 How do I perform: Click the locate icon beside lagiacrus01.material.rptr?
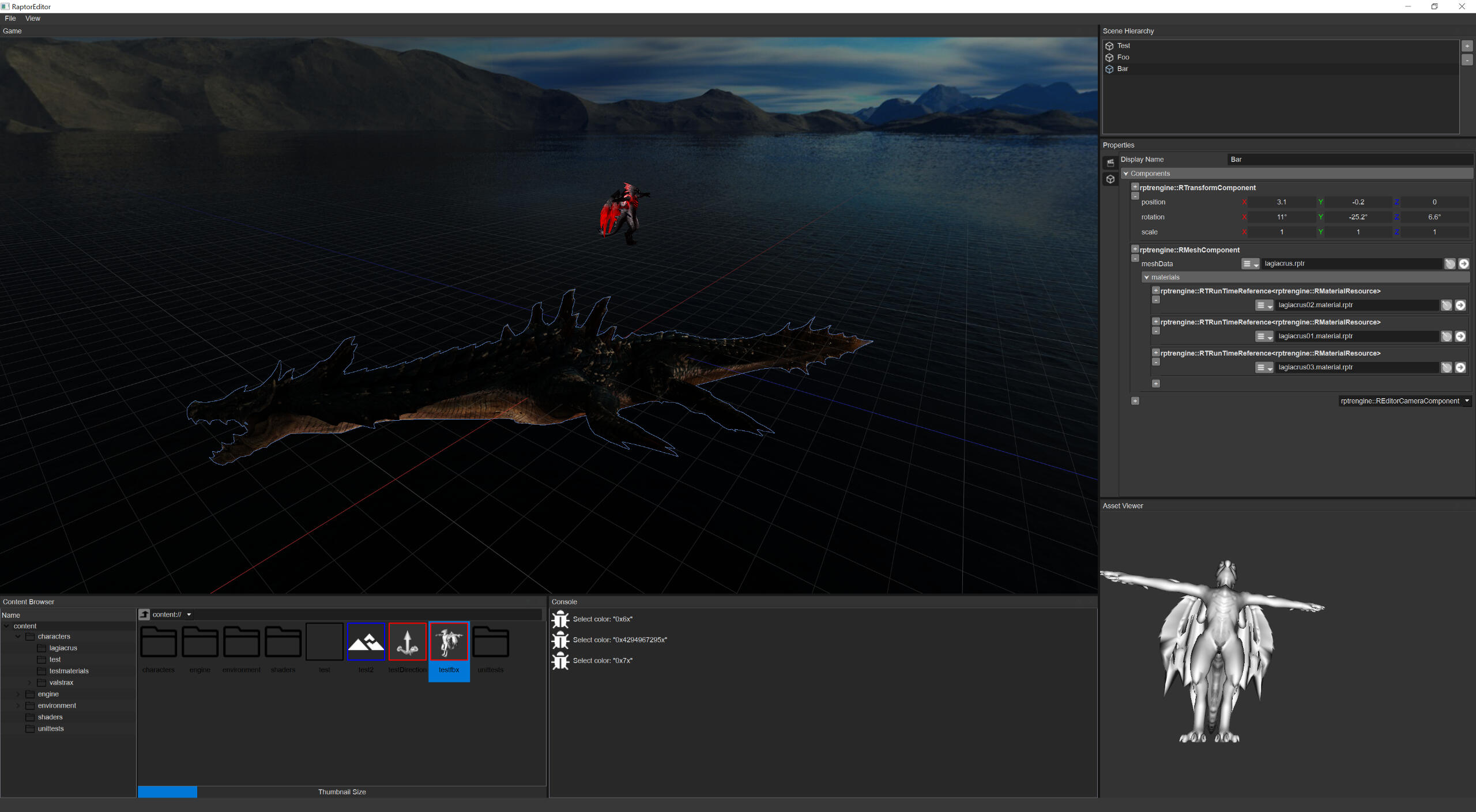1447,337
